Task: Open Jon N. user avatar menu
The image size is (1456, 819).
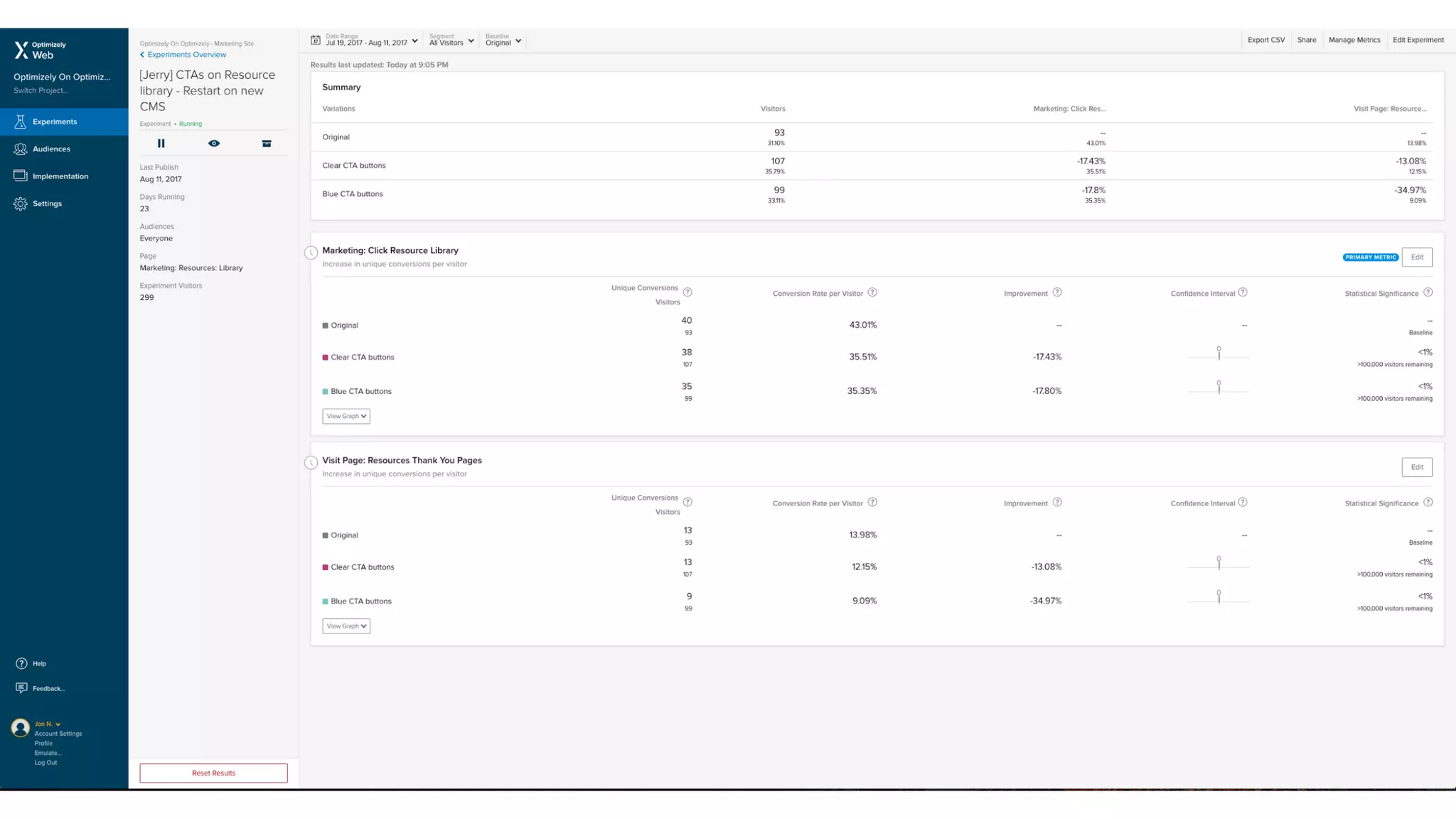Action: point(21,727)
